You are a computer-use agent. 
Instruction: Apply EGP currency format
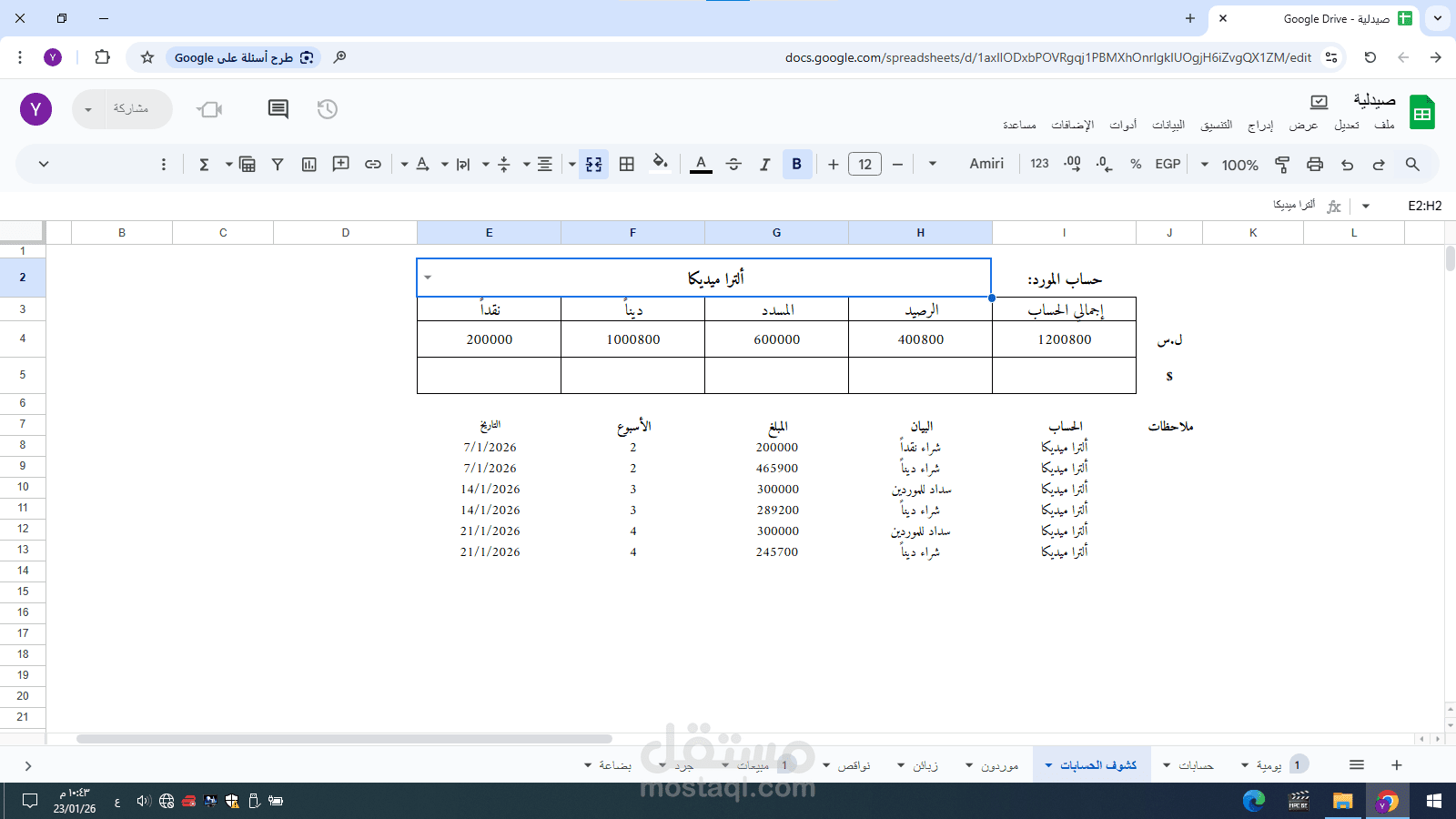click(x=1168, y=165)
